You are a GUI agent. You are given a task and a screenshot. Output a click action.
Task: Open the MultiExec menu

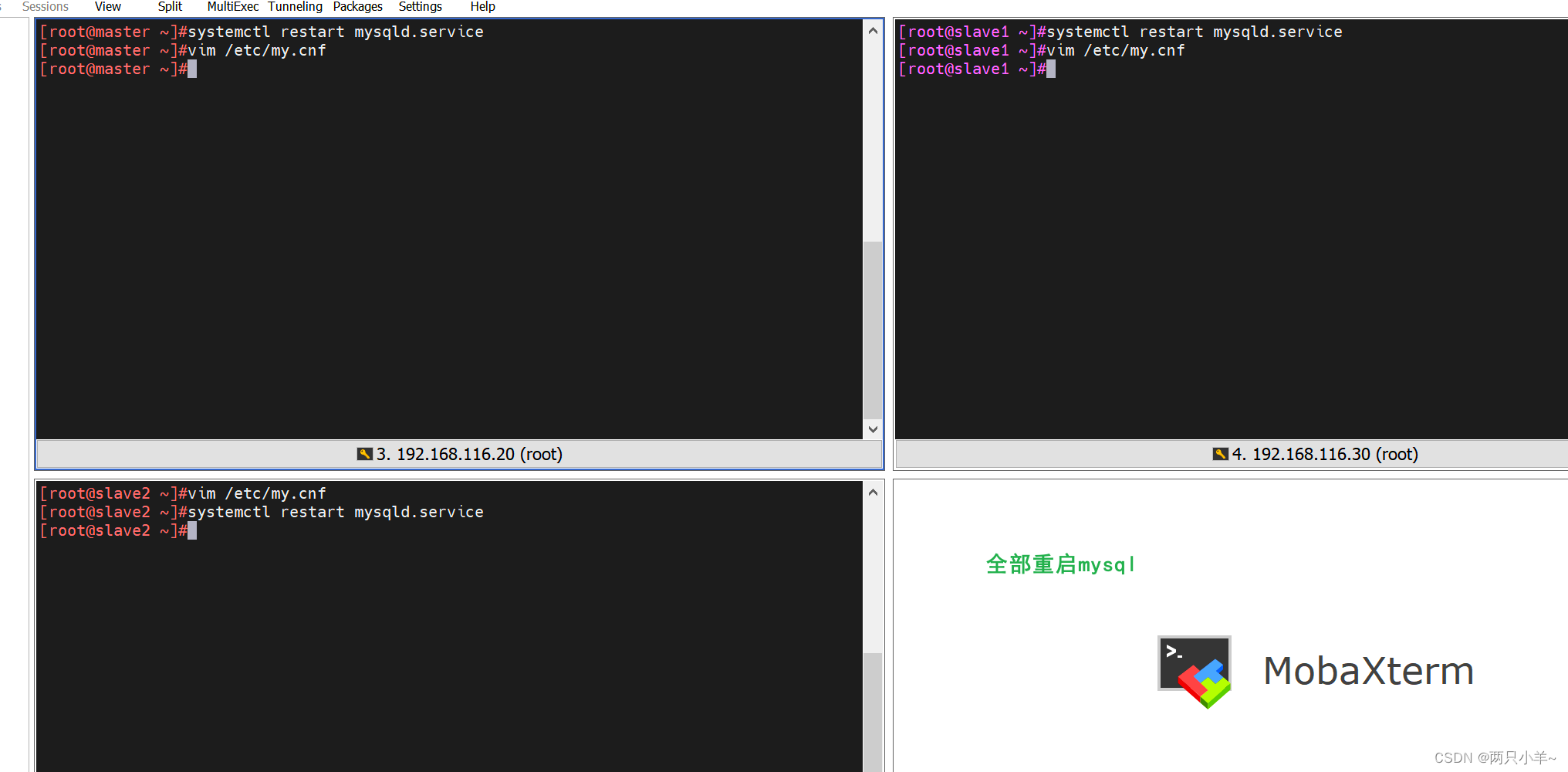tap(232, 7)
